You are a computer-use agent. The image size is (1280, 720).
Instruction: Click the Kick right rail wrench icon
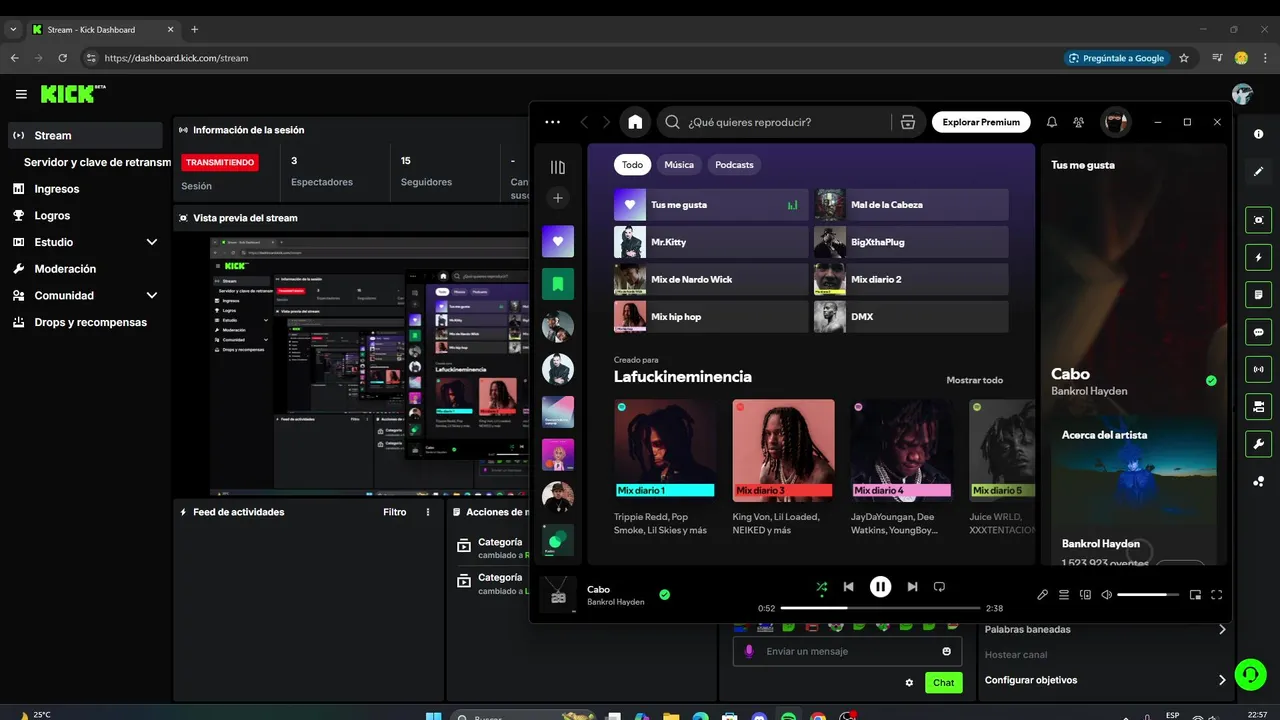pos(1258,444)
